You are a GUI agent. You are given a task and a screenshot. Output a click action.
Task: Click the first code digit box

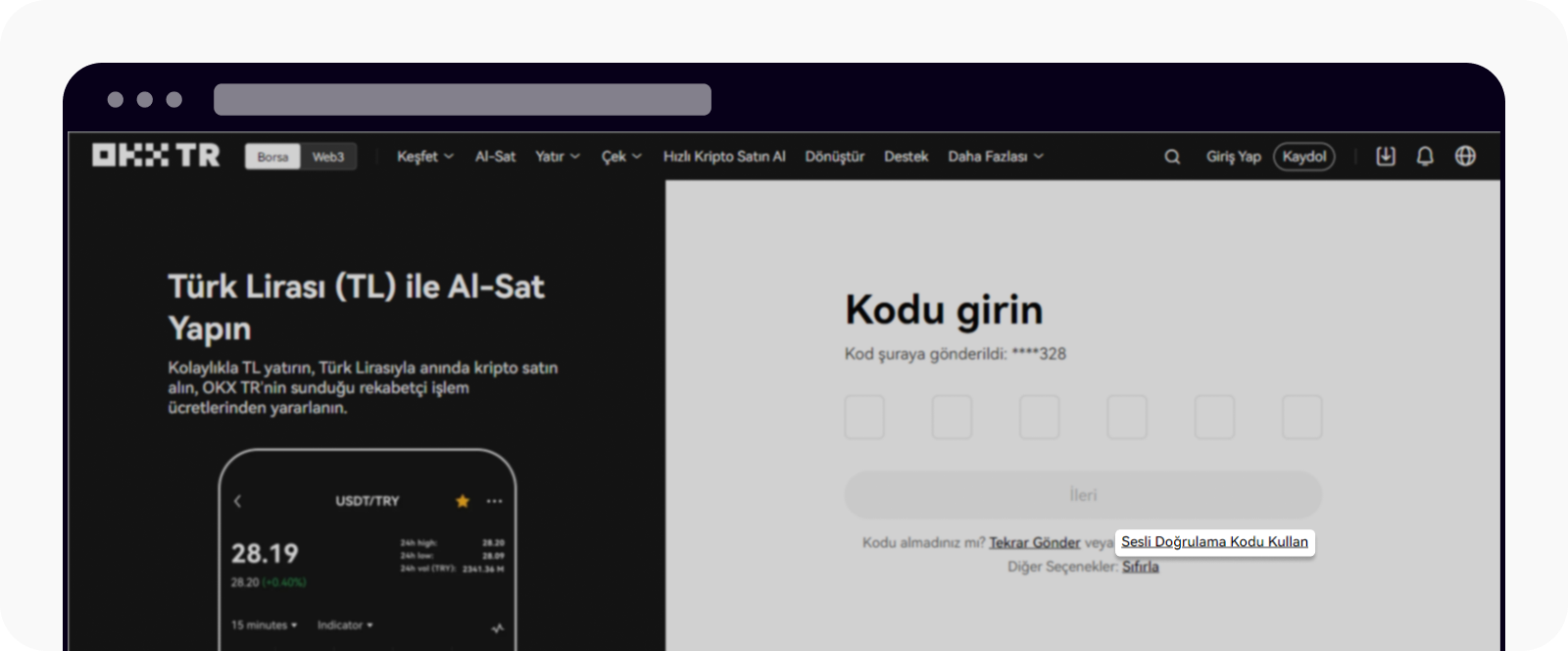tap(864, 418)
